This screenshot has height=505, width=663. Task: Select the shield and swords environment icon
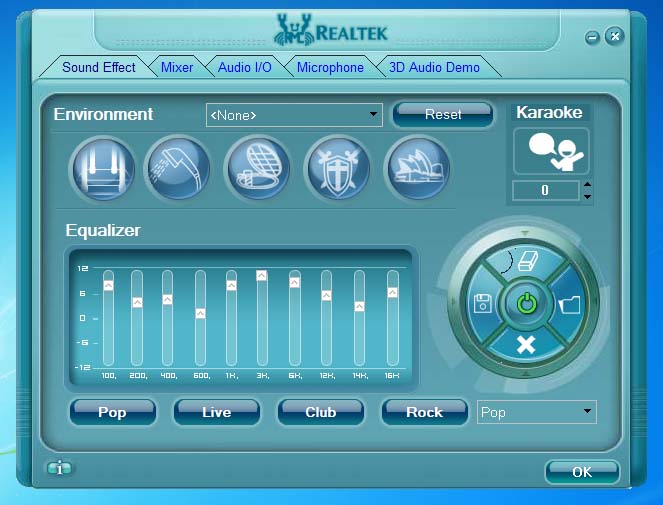click(338, 168)
